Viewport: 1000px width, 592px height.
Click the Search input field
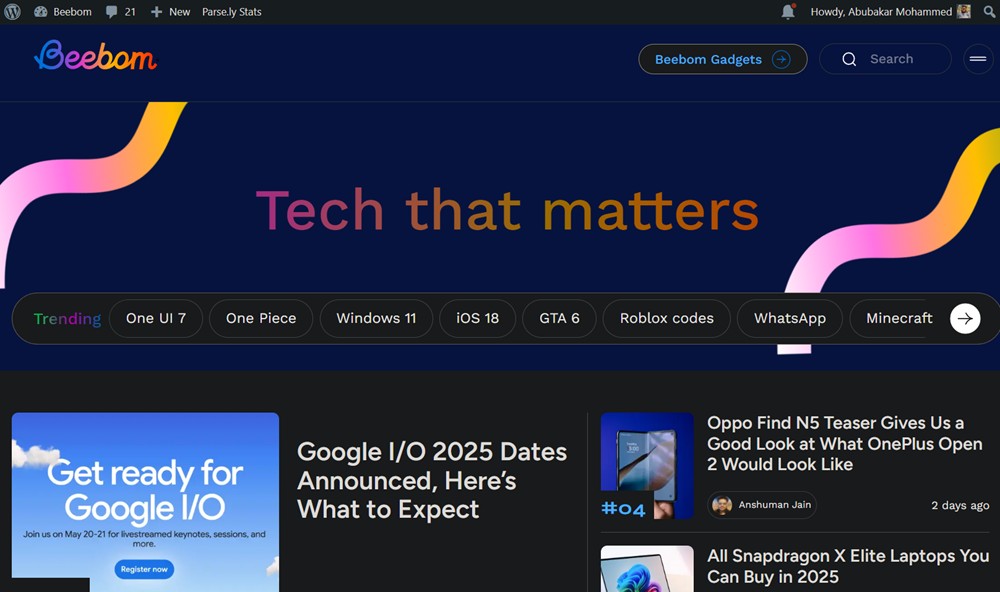(x=885, y=59)
